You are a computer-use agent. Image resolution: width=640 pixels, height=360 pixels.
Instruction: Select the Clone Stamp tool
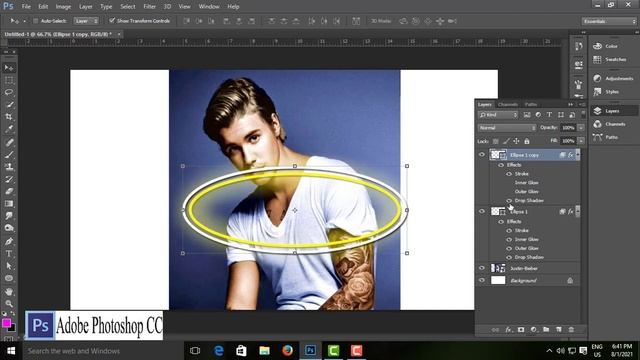point(9,167)
